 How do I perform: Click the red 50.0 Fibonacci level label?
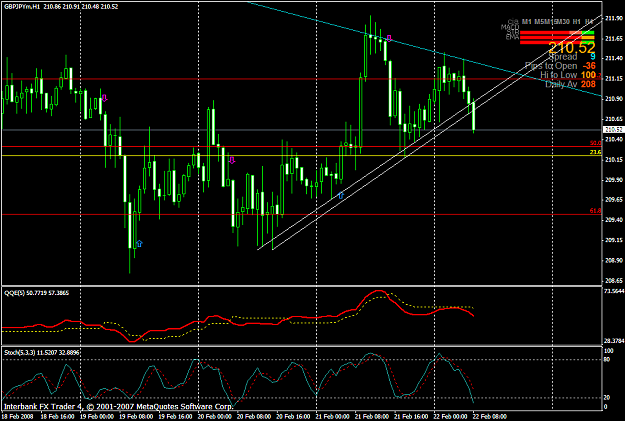click(x=596, y=143)
